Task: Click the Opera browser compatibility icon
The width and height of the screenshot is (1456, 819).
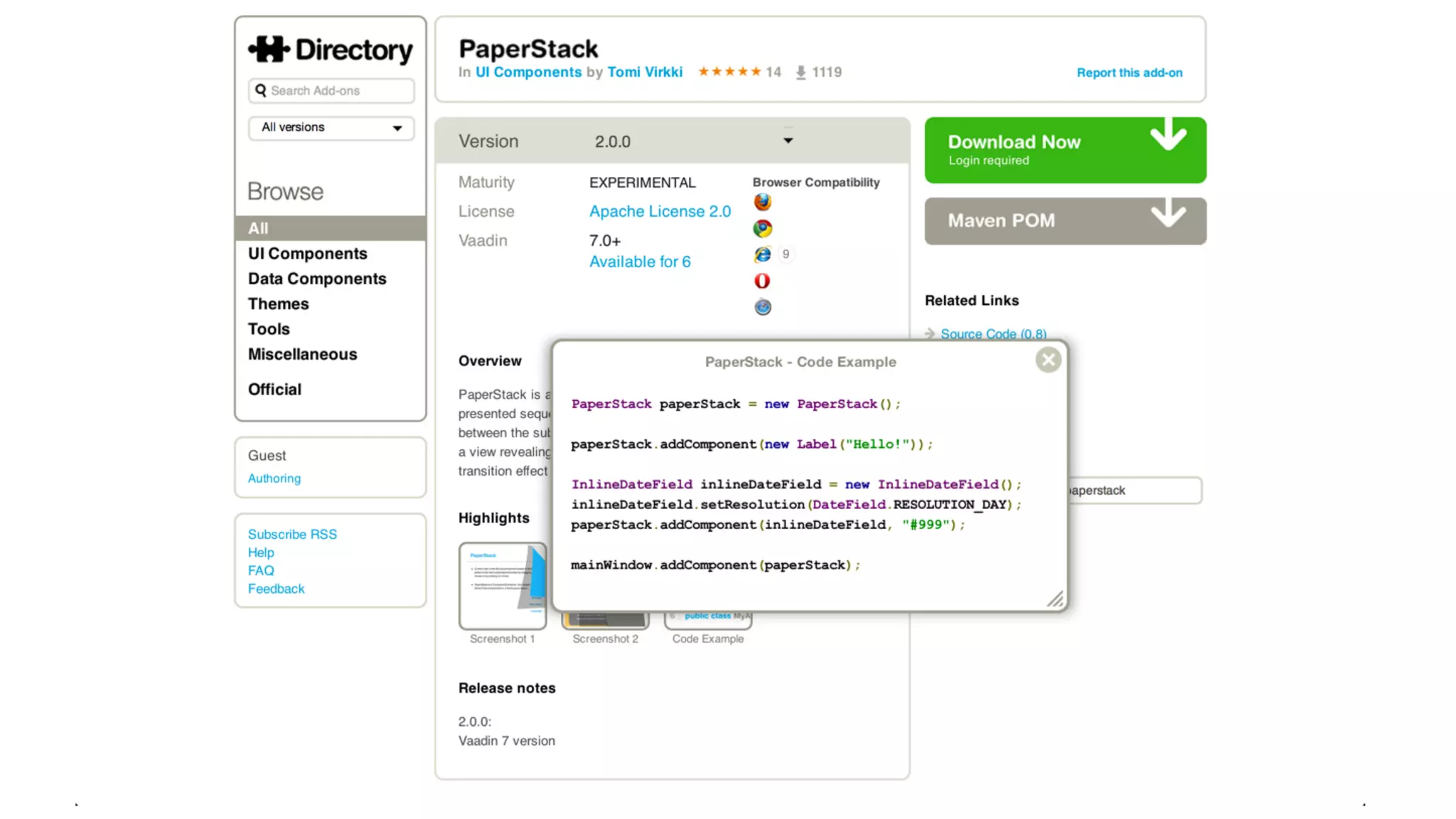Action: click(762, 281)
